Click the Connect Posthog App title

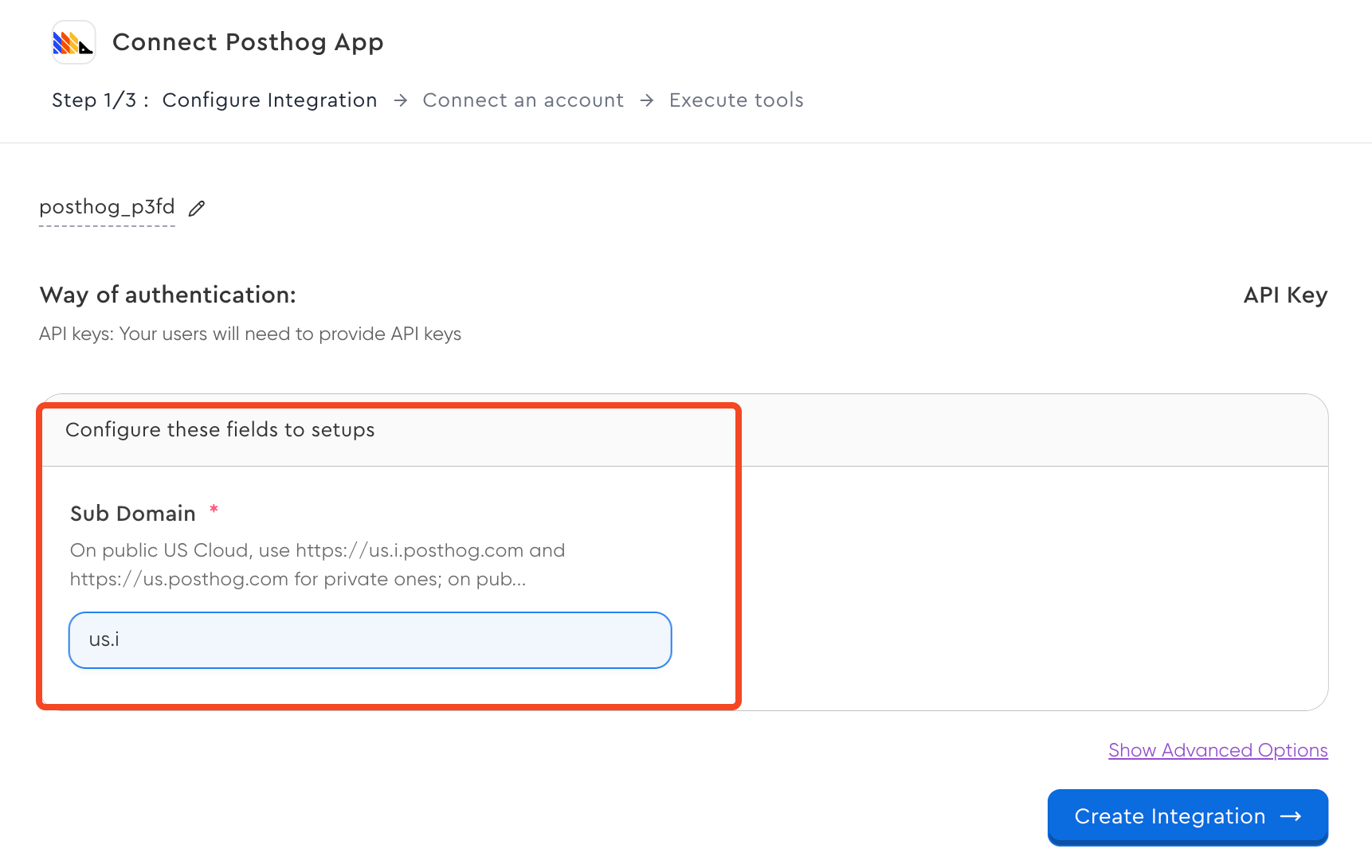(x=248, y=41)
